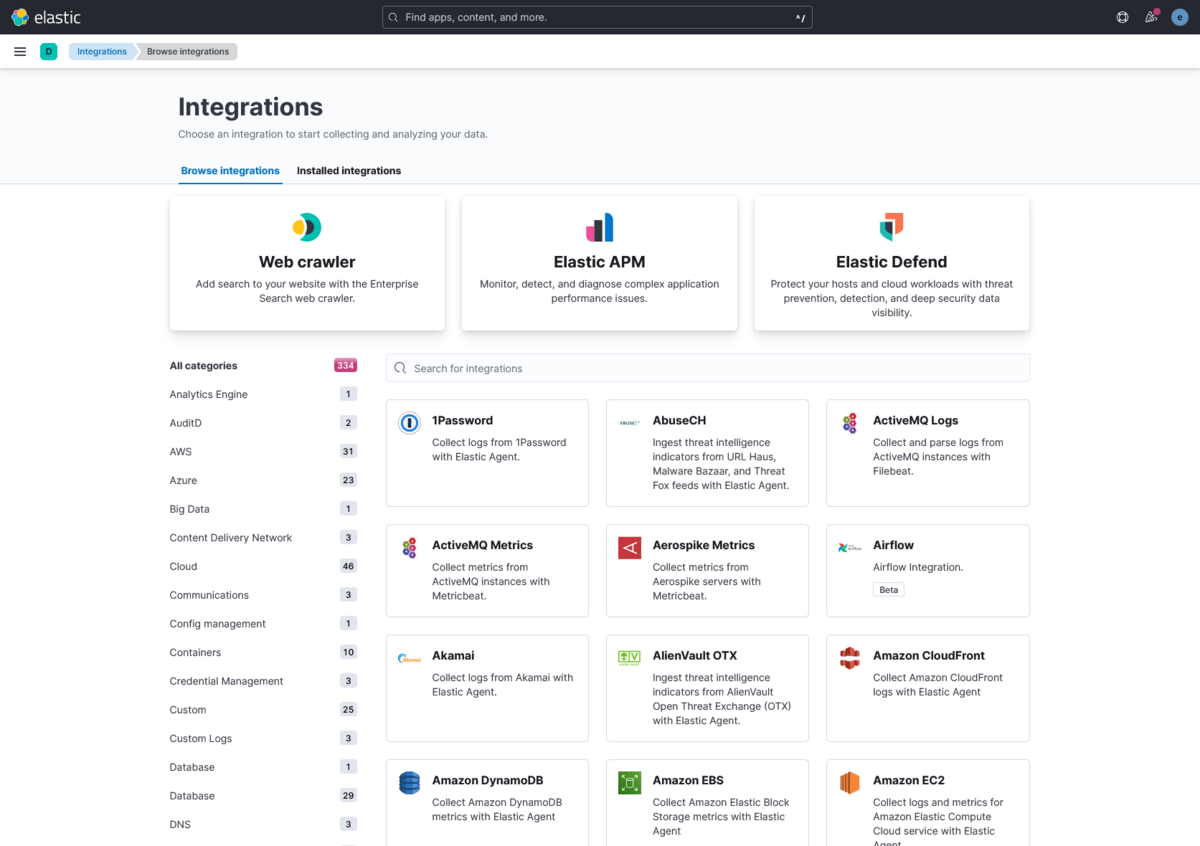Screen dimensions: 1200x846
Task: Click the Aerospike Metrics red icon
Action: 629,548
